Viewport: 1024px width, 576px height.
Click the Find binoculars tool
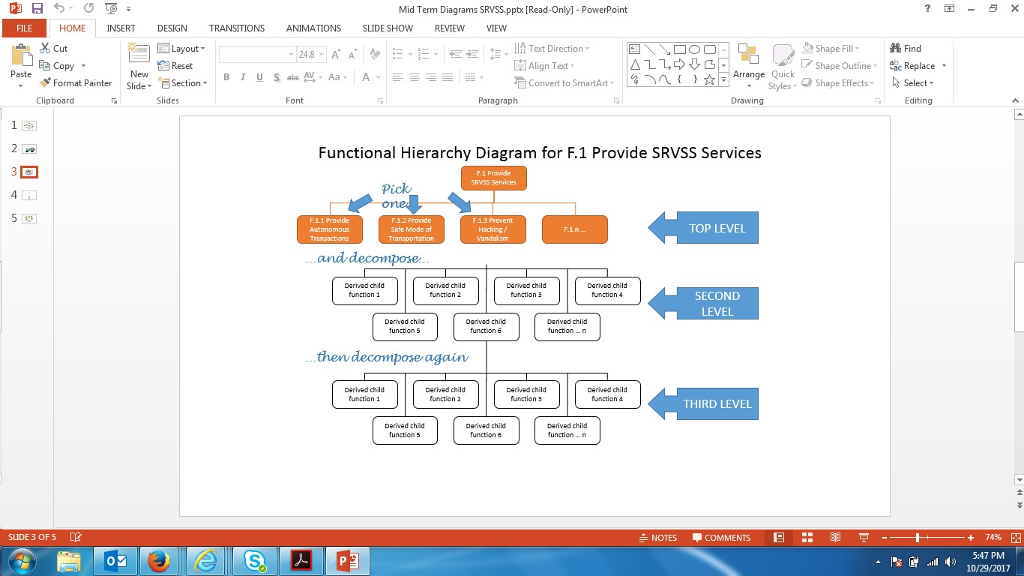click(906, 48)
